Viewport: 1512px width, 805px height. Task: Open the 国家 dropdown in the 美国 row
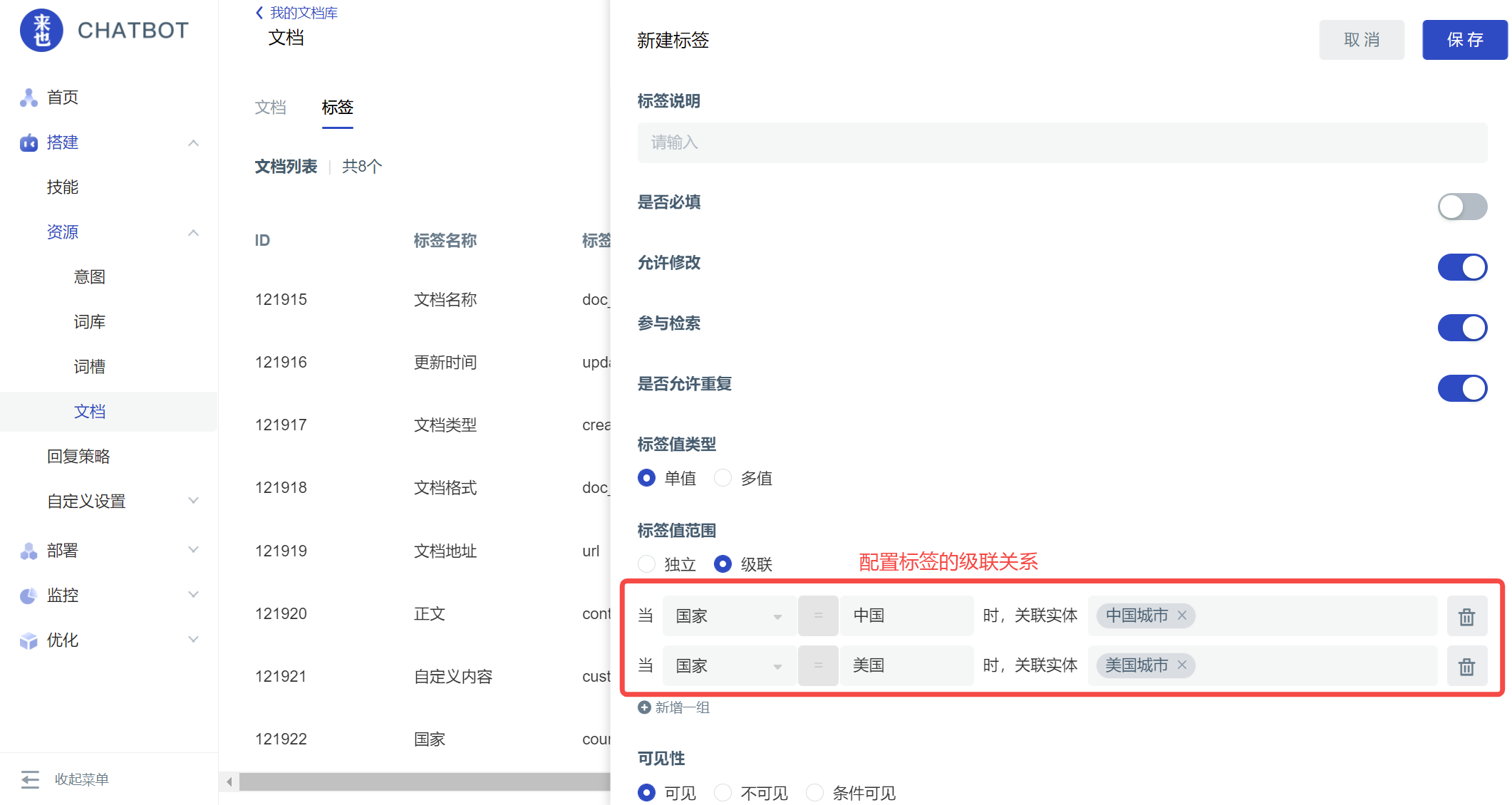pos(729,666)
